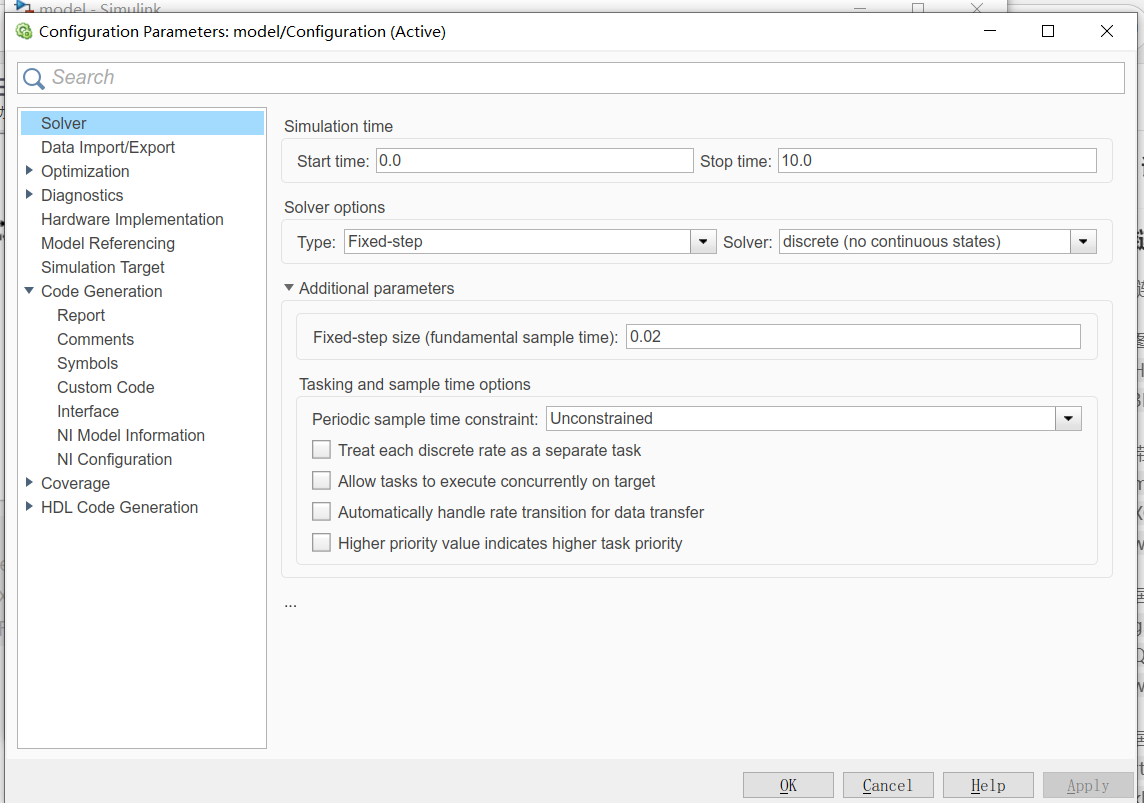The width and height of the screenshot is (1144, 803).
Task: Open the NI Configuration settings page
Action: (114, 459)
